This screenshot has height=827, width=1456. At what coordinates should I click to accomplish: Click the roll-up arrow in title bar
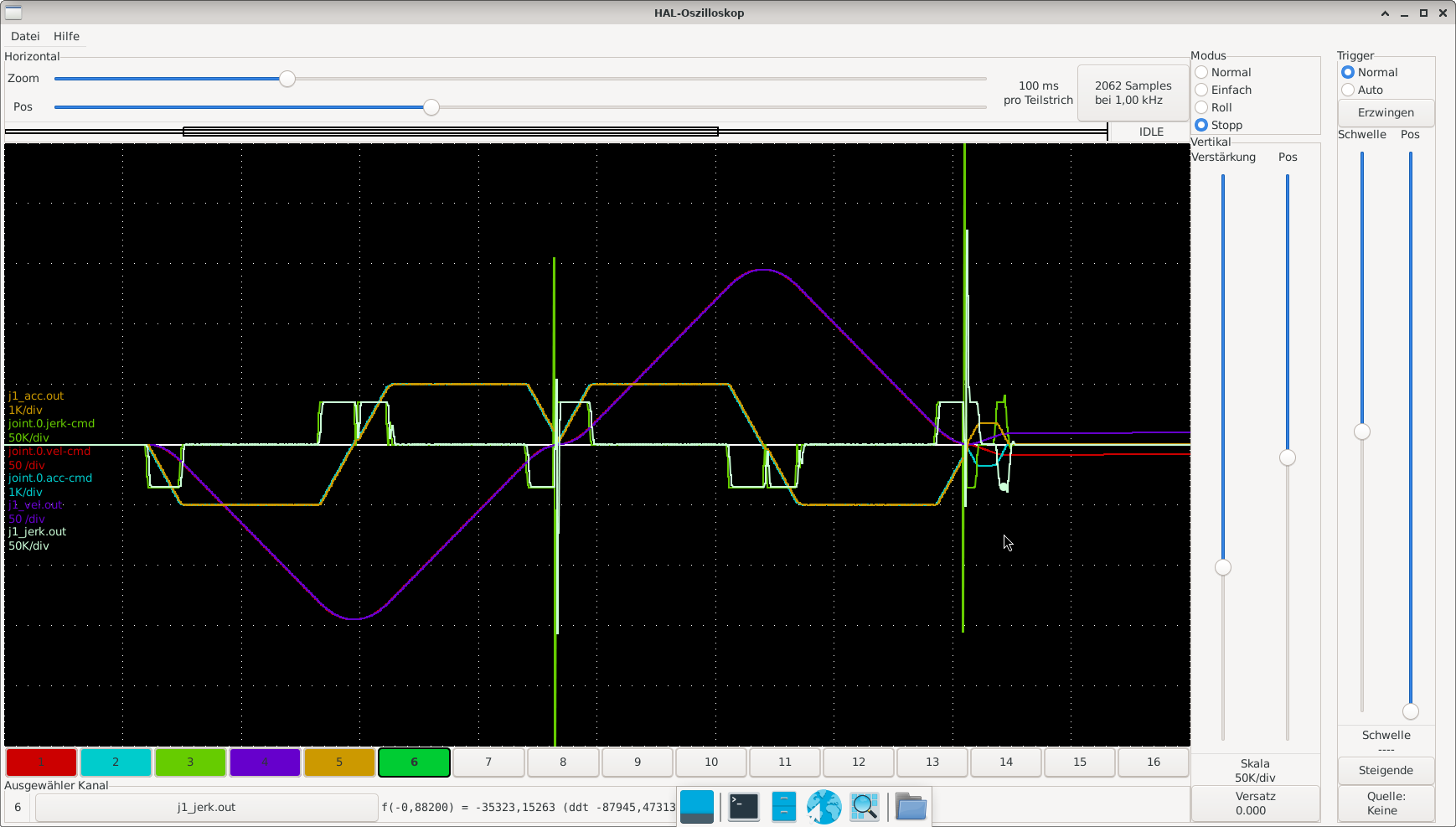[x=1385, y=13]
